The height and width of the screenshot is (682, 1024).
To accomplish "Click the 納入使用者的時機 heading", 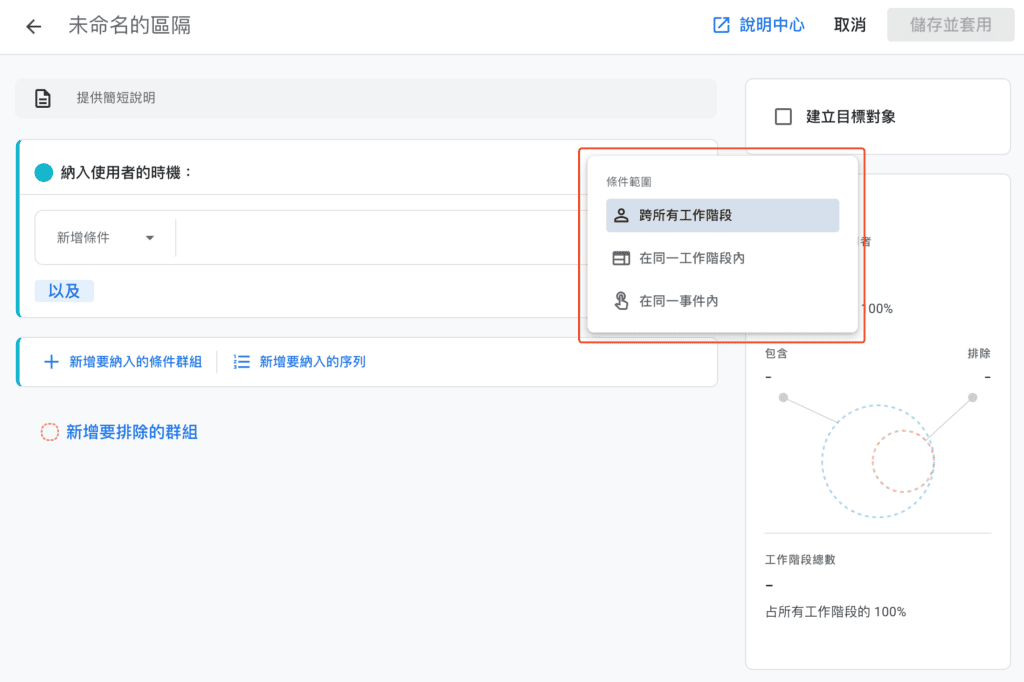I will (x=127, y=172).
